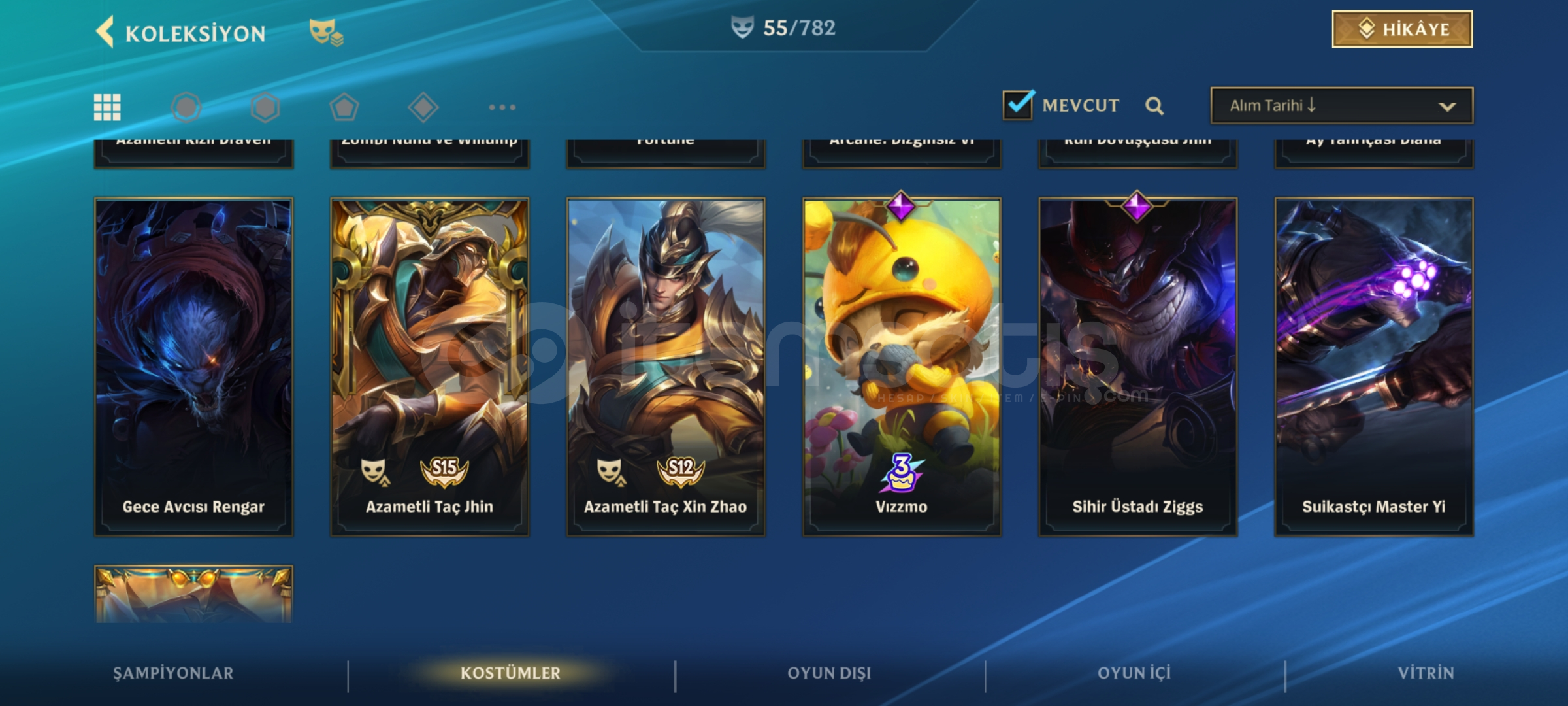
Task: Click the Hikâye button
Action: pos(1402,29)
